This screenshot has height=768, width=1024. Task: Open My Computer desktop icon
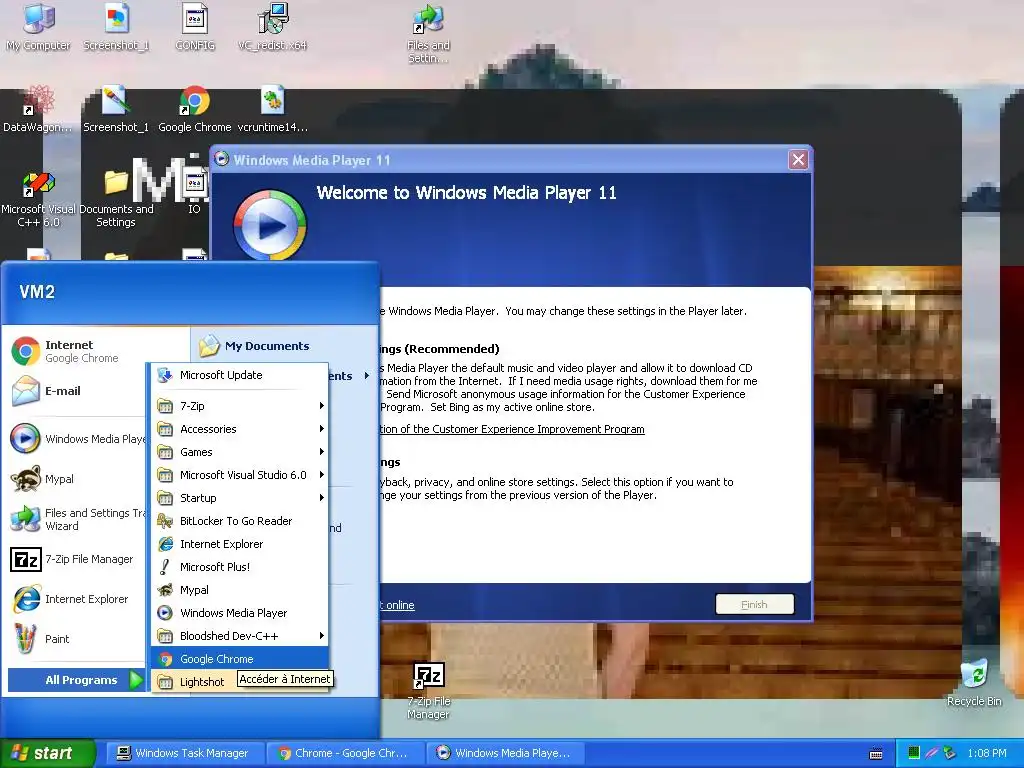coord(38,27)
